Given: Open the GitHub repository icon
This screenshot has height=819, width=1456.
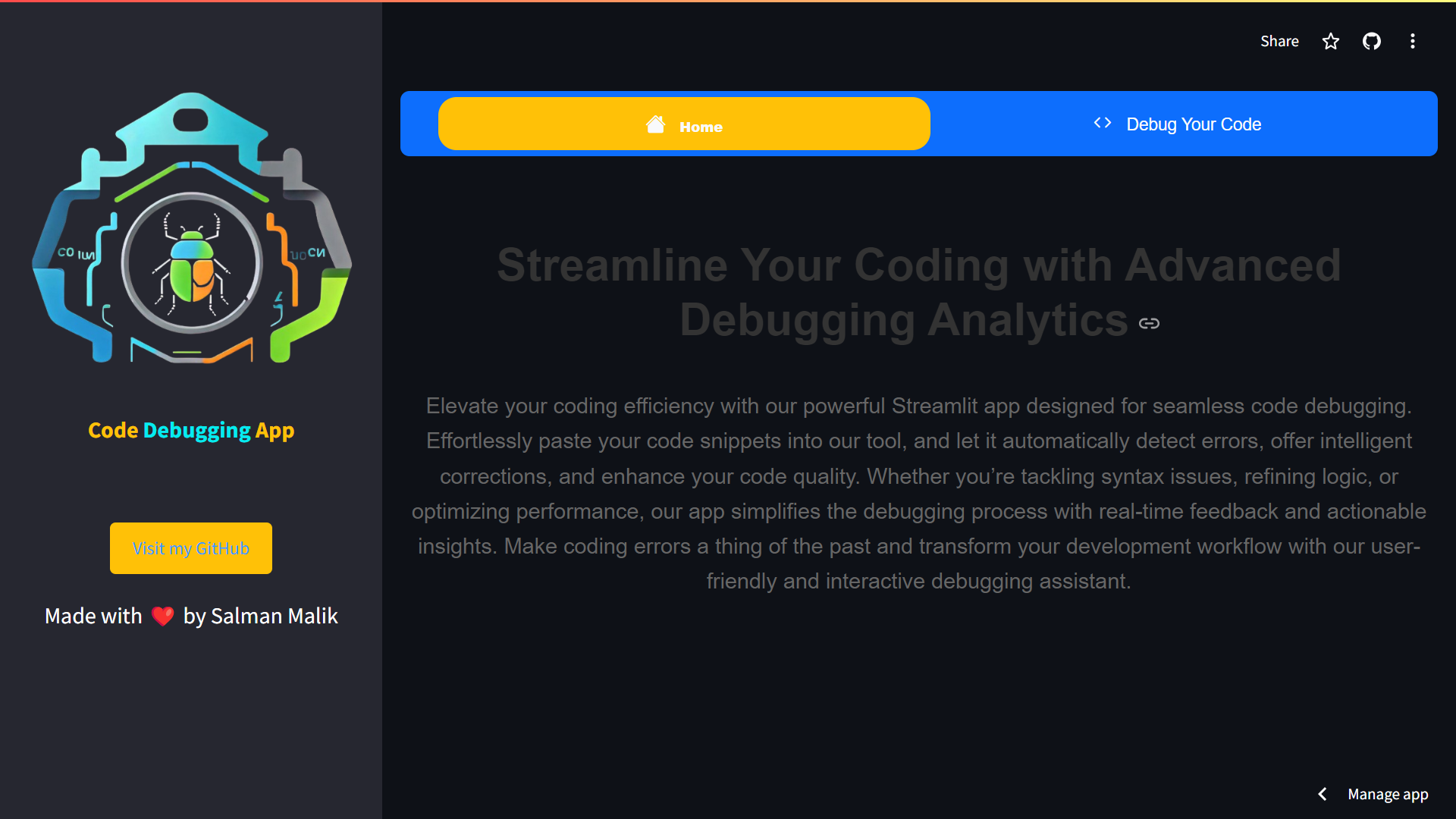Looking at the screenshot, I should [x=1372, y=42].
